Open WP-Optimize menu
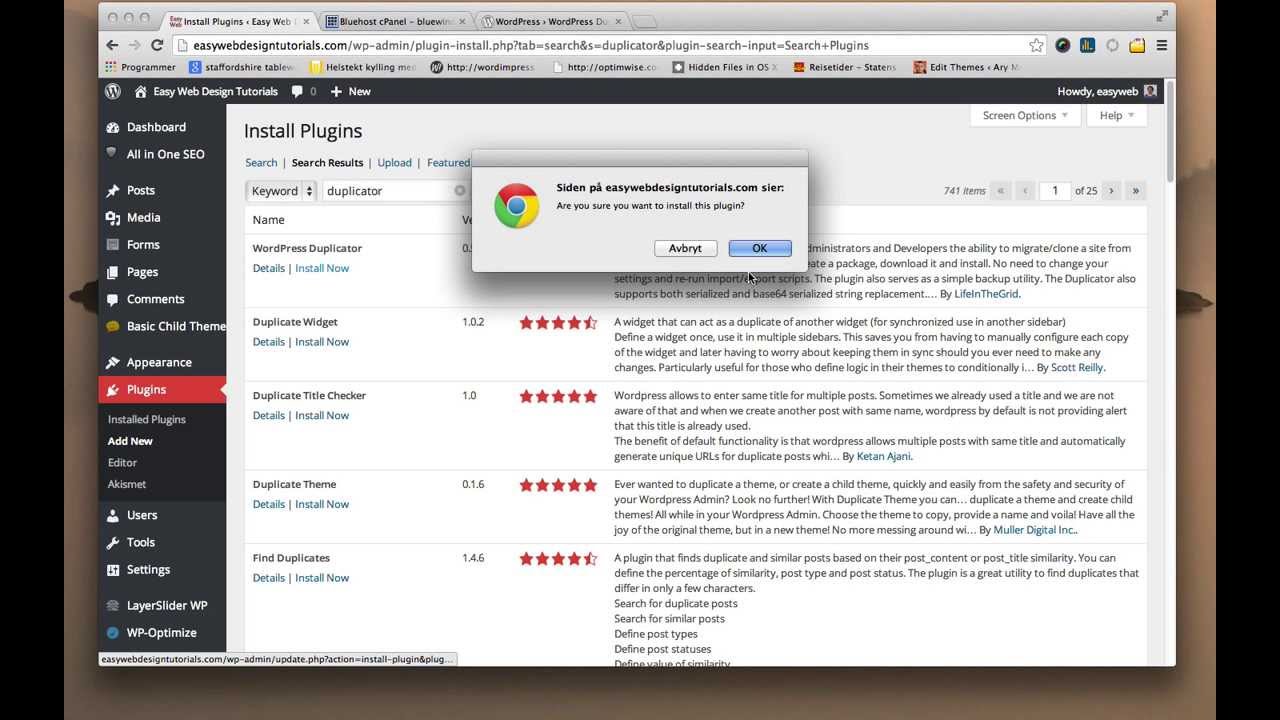This screenshot has height=720, width=1280. (162, 632)
